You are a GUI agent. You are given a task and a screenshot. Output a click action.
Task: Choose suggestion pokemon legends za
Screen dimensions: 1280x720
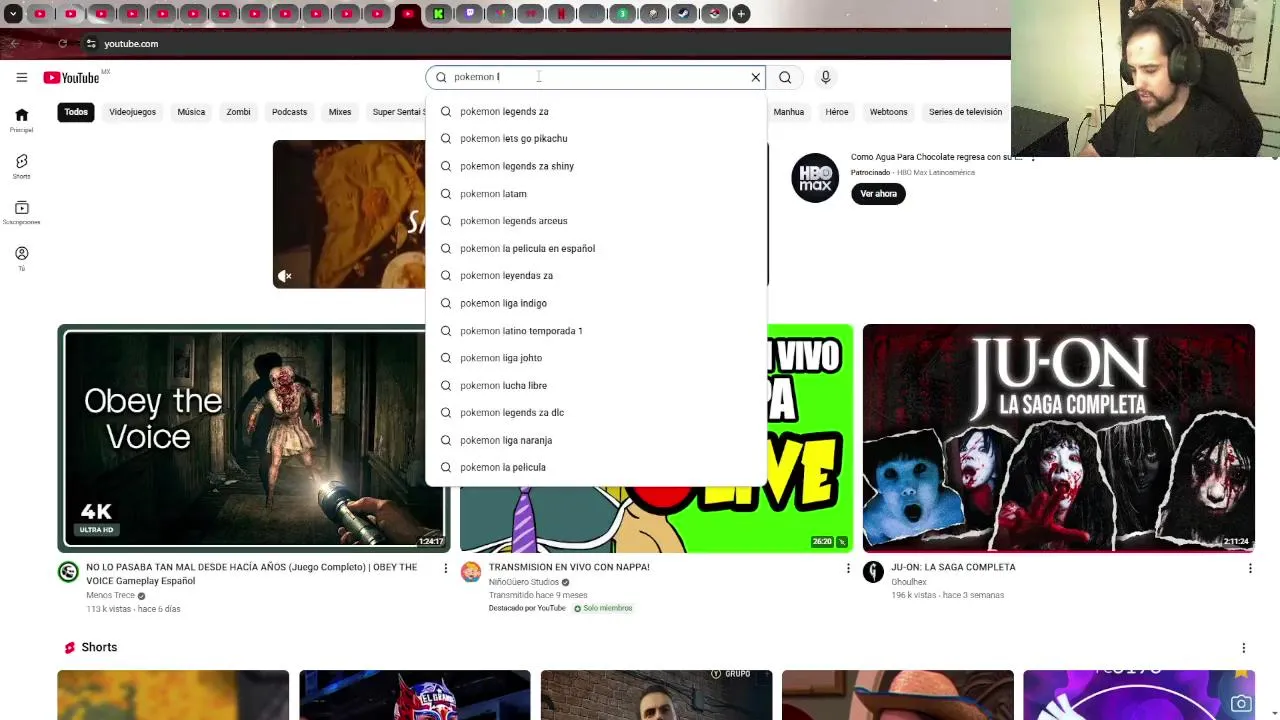click(x=596, y=112)
